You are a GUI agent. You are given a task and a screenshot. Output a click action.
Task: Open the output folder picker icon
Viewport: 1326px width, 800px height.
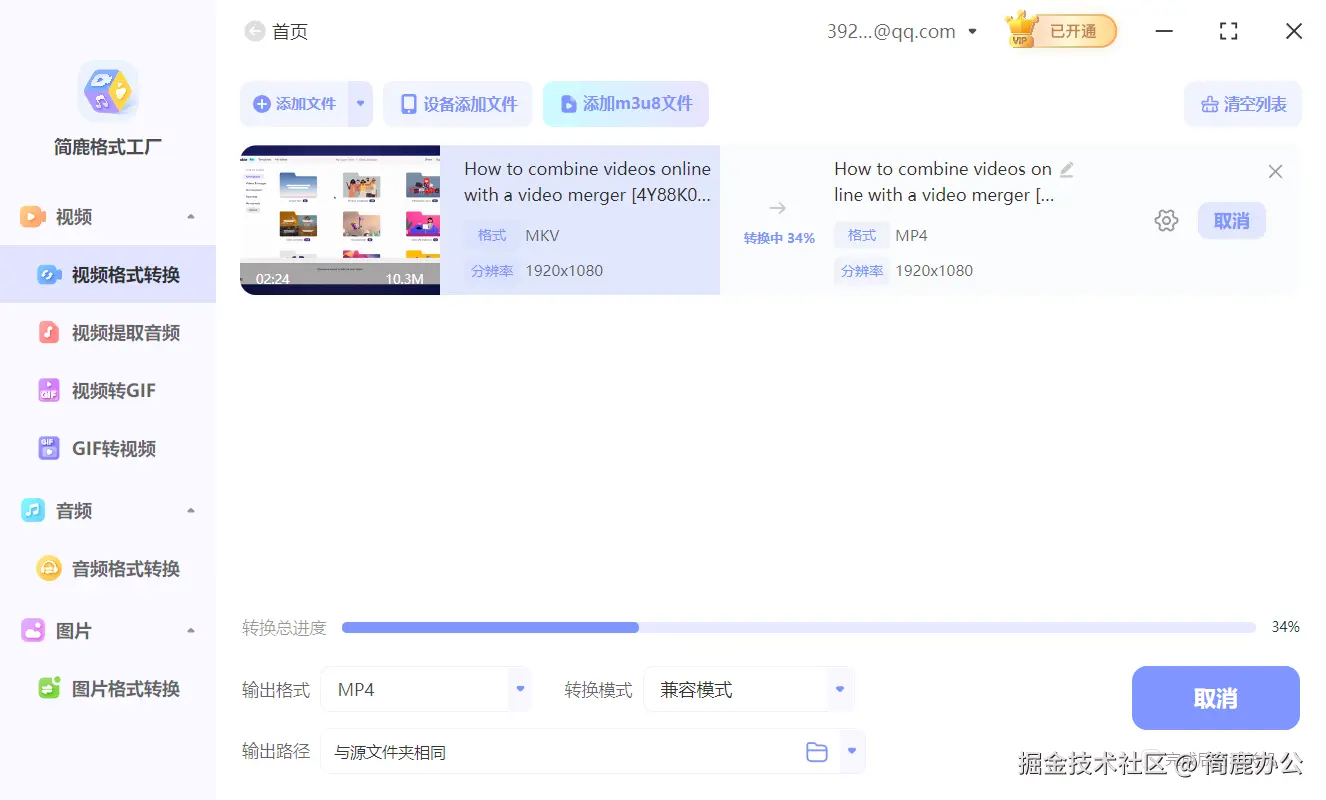pyautogui.click(x=817, y=751)
